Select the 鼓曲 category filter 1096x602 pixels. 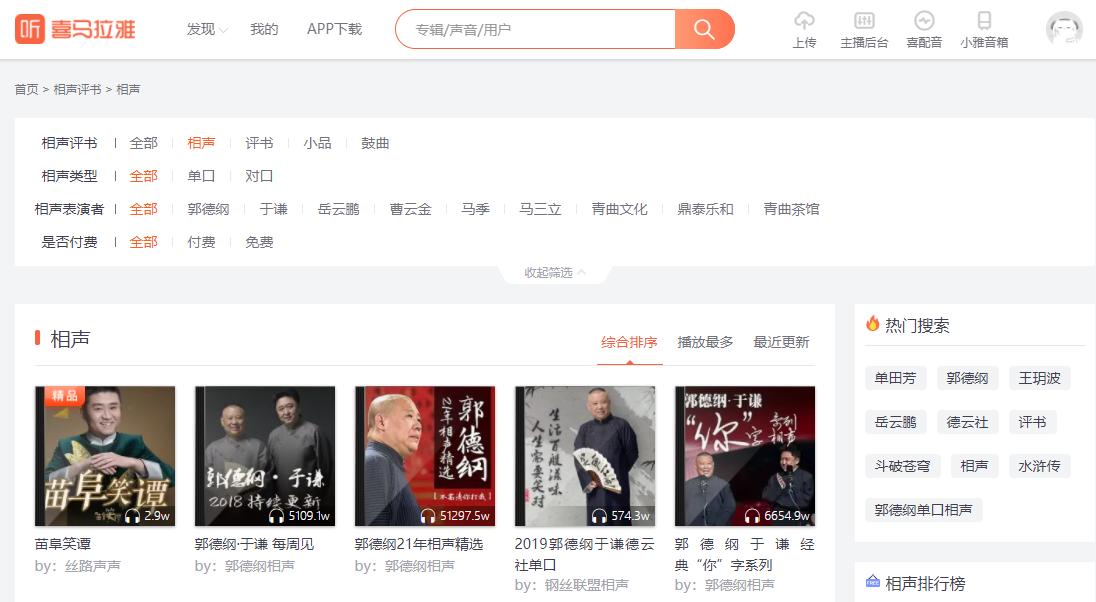[375, 143]
